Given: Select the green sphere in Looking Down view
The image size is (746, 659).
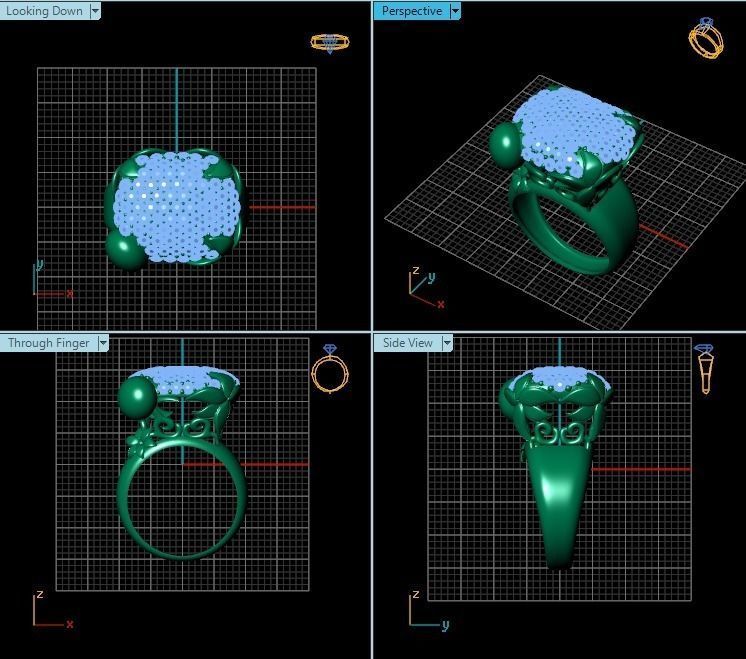Looking at the screenshot, I should pyautogui.click(x=125, y=250).
